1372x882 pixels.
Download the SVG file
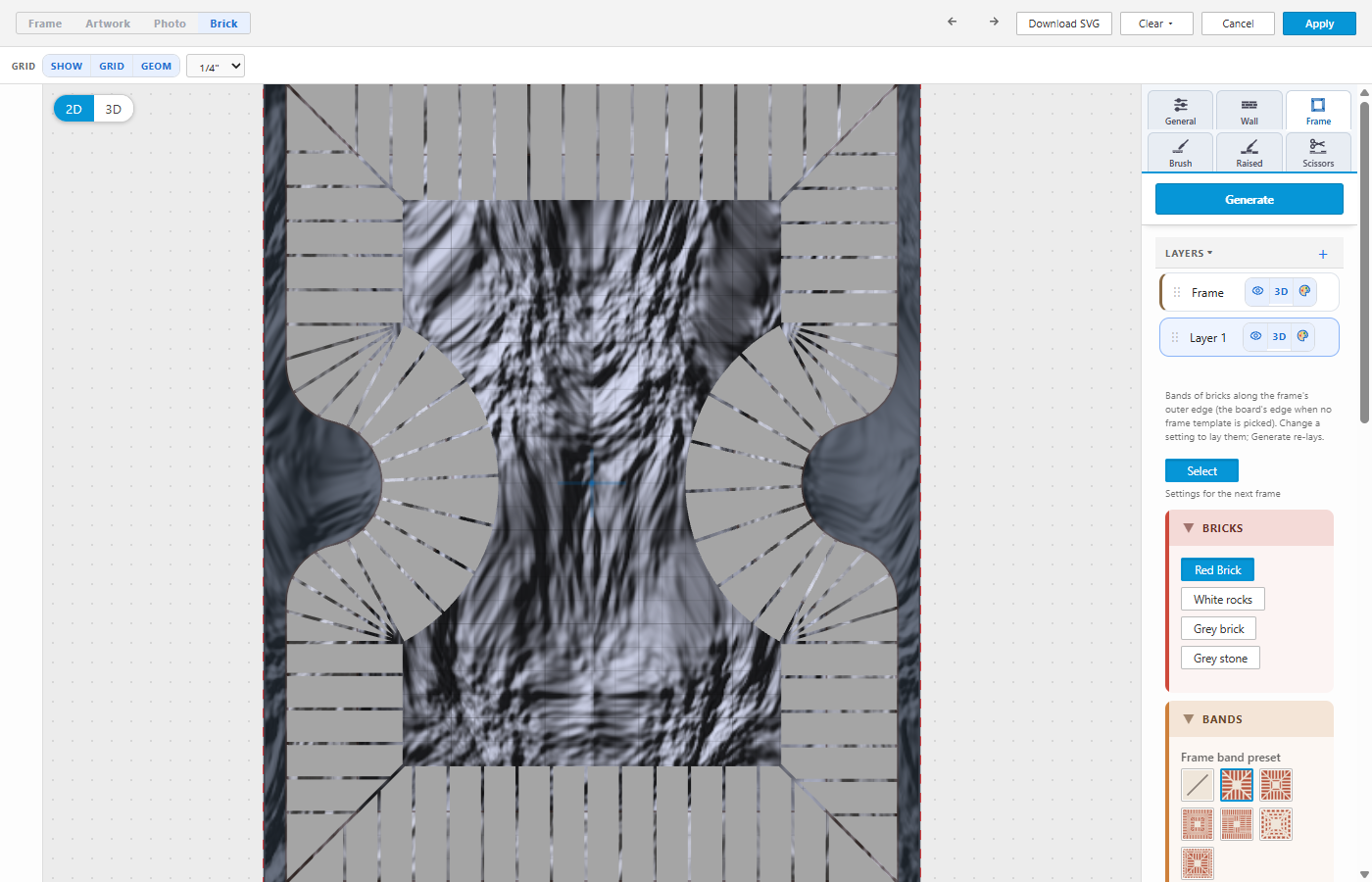click(1064, 24)
